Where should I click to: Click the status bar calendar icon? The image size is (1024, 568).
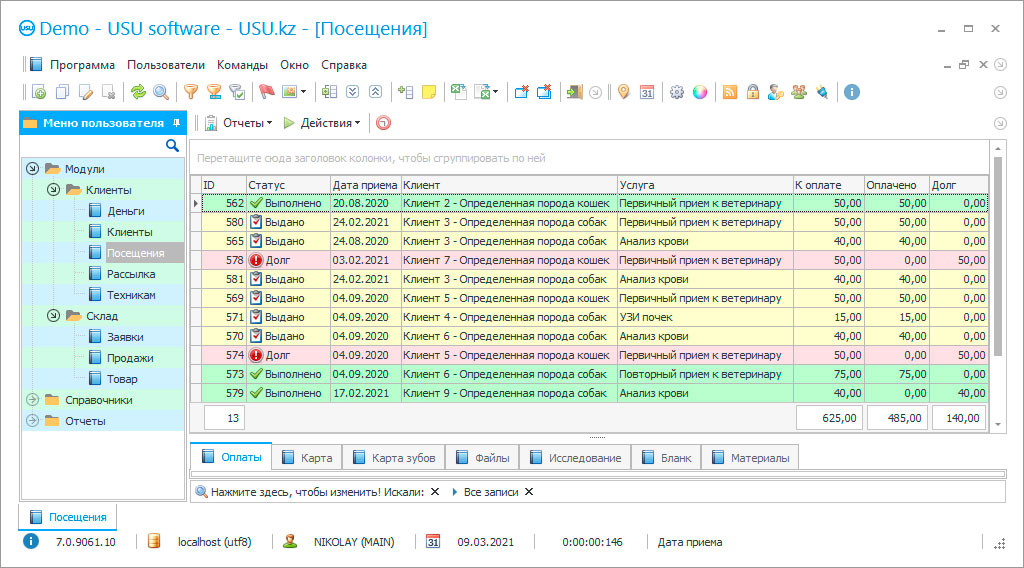click(432, 541)
